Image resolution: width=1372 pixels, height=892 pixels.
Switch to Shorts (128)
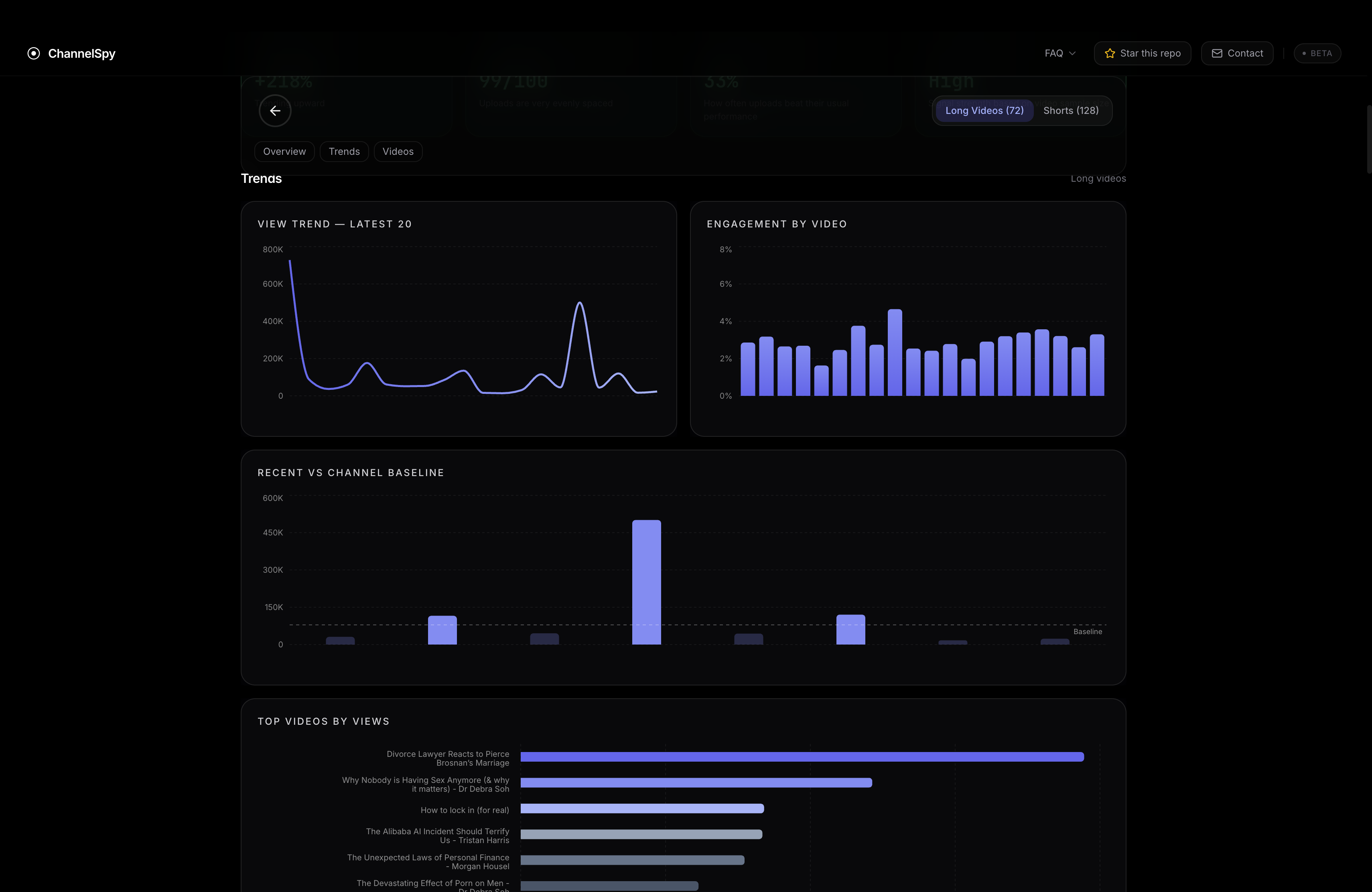click(1070, 111)
